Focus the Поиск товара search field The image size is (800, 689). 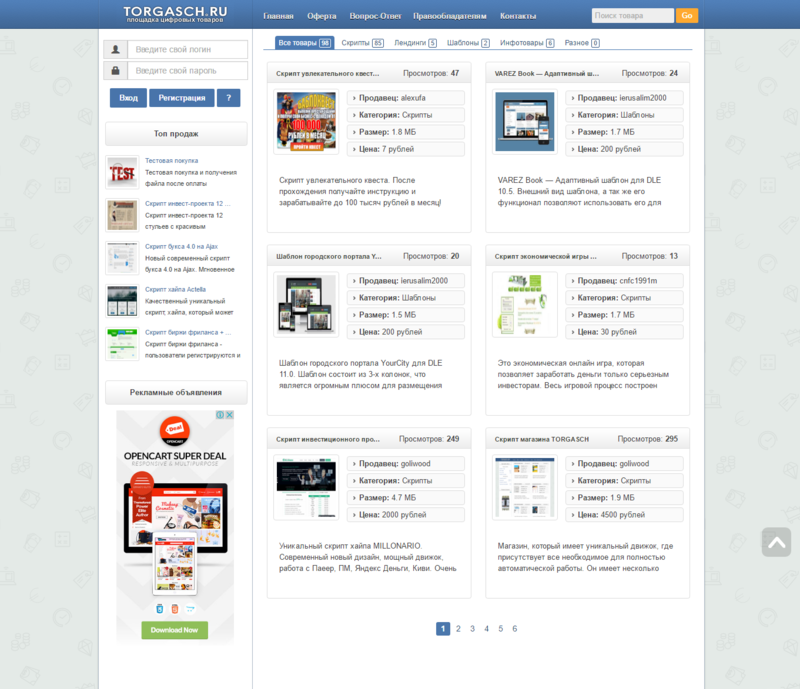(x=632, y=15)
